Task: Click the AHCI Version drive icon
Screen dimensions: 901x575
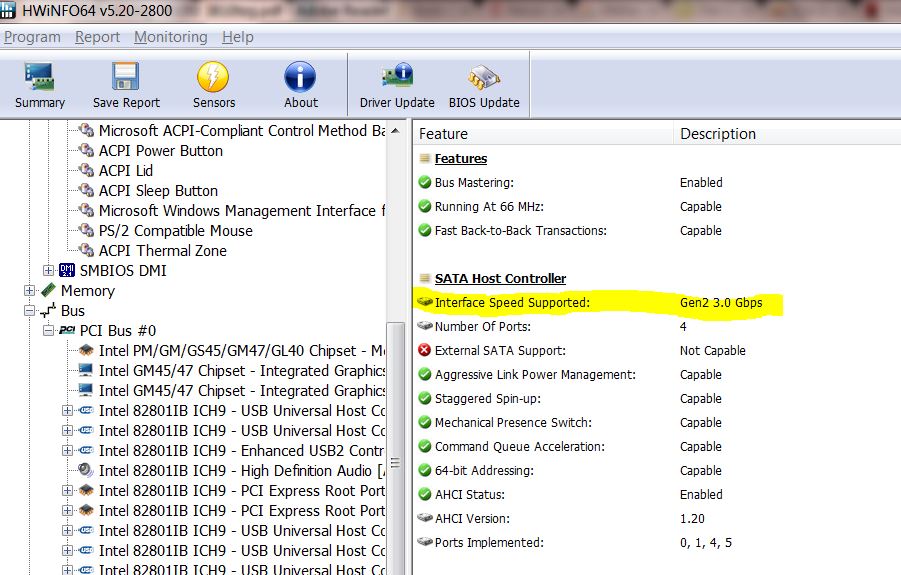Action: pyautogui.click(x=425, y=518)
